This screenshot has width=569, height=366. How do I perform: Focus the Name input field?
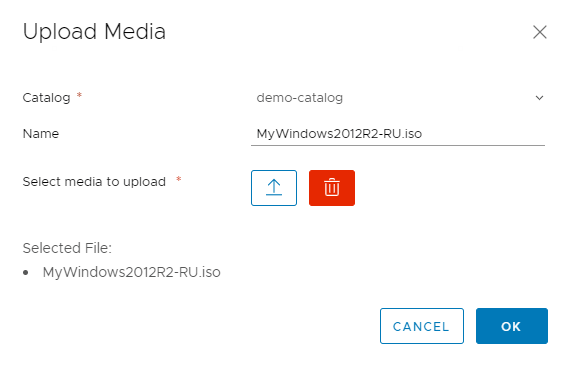click(398, 133)
